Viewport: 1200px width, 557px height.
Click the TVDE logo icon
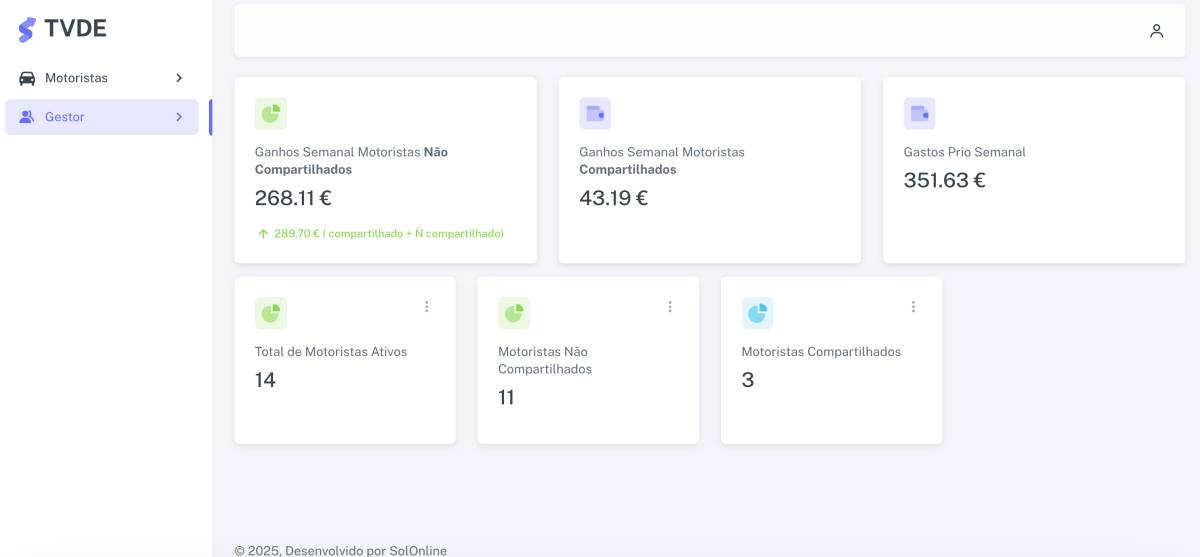point(27,29)
